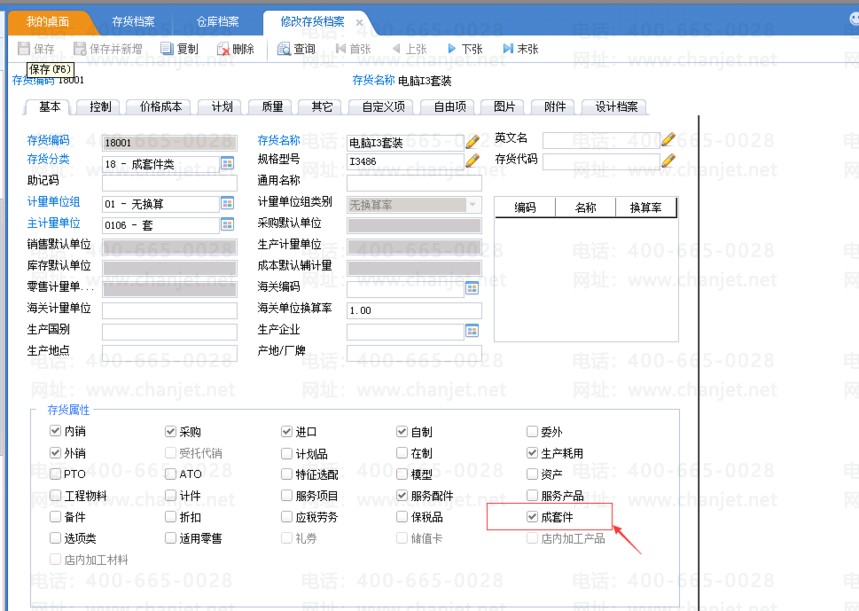
Task: Open lookup icon beside 计量单位组 field
Action: (227, 203)
